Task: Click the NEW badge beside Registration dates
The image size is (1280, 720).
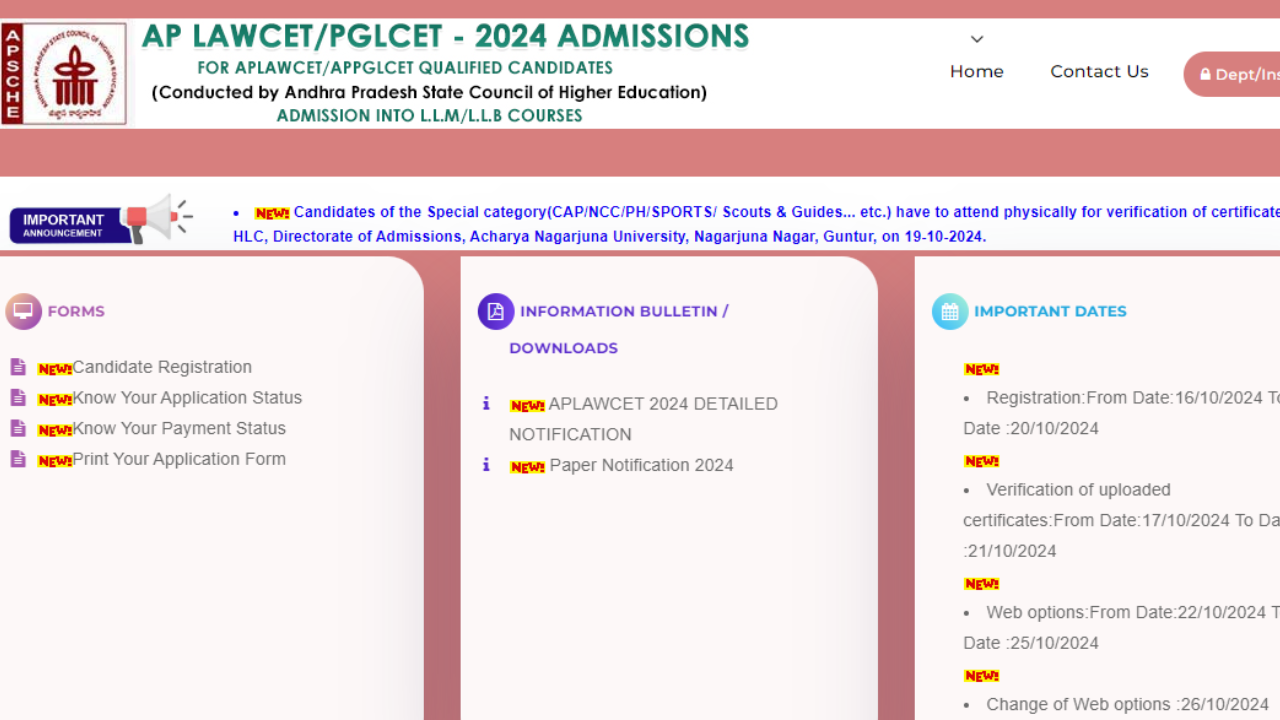Action: [x=981, y=368]
